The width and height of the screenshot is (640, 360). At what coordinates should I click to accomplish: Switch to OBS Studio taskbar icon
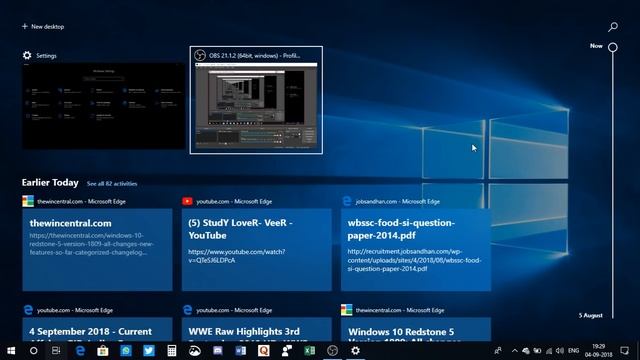click(x=332, y=351)
